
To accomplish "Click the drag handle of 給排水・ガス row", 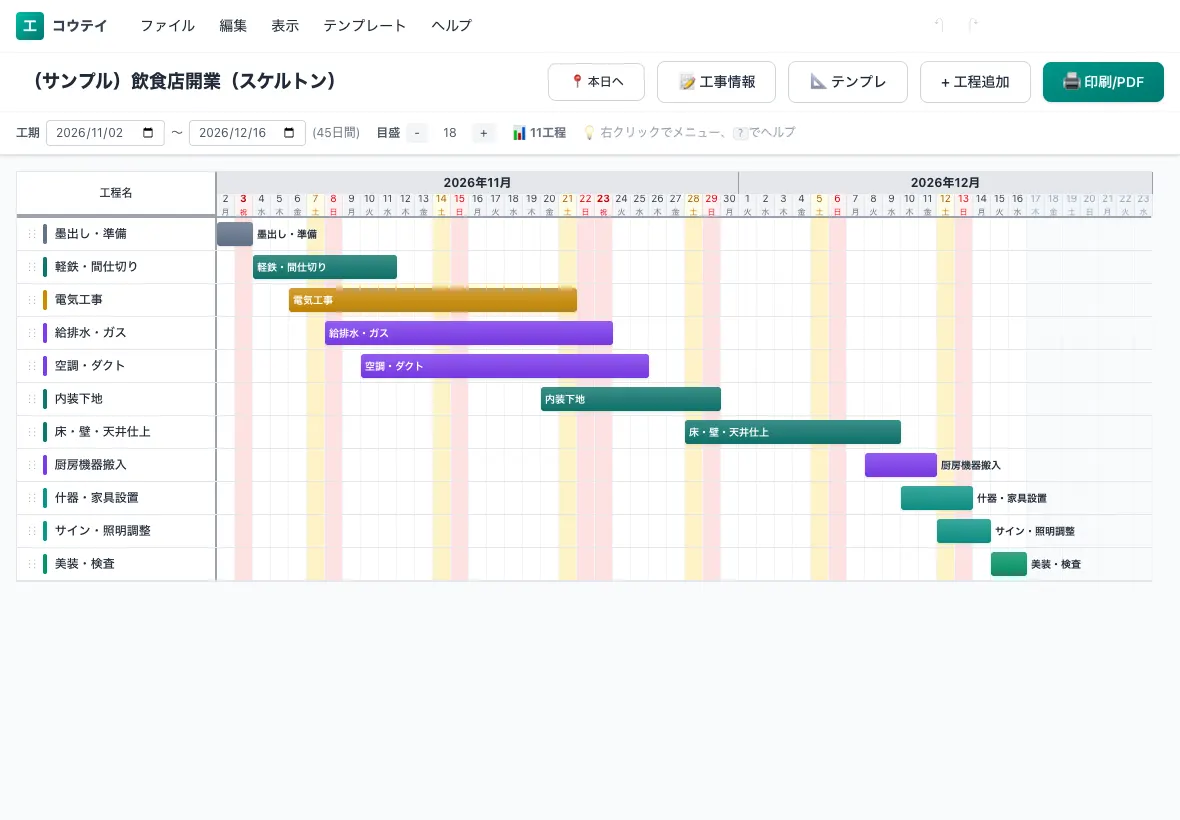I will pos(32,333).
